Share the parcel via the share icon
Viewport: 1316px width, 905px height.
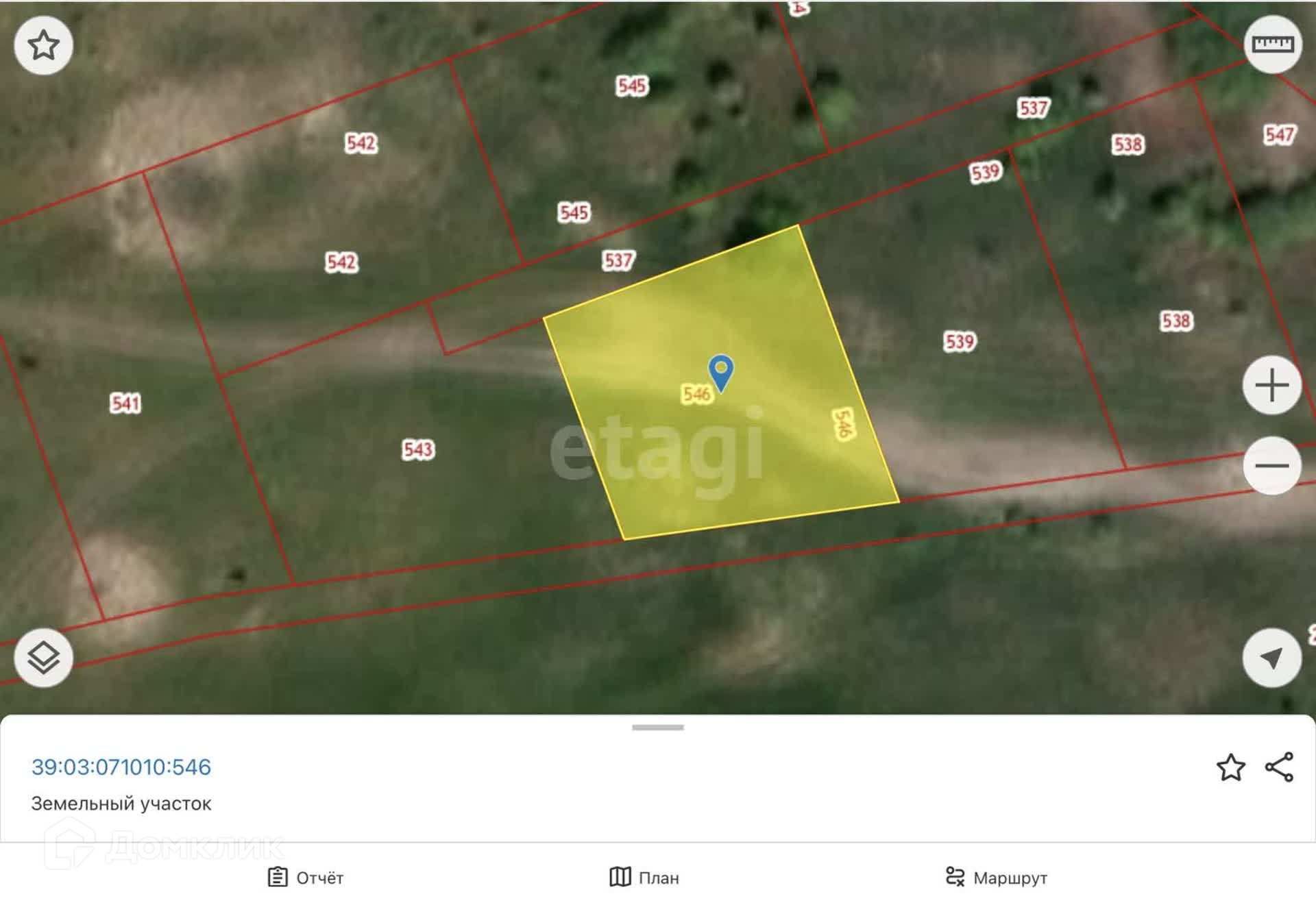1279,767
